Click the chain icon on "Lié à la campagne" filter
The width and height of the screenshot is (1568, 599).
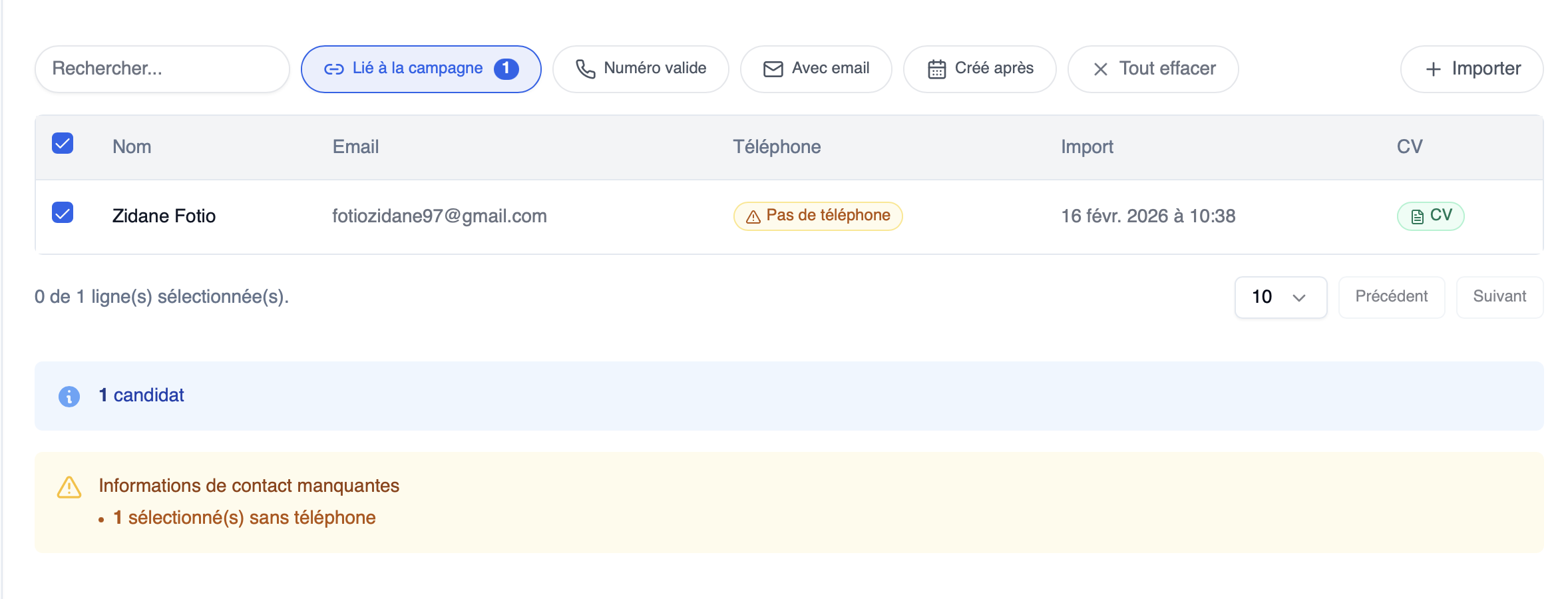click(333, 69)
